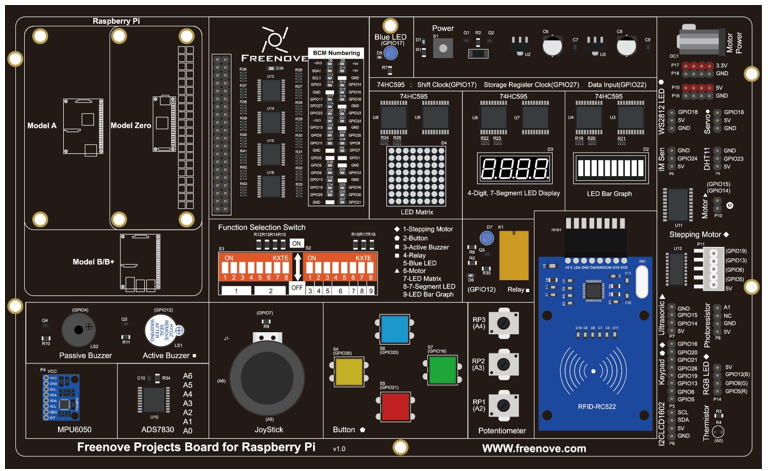Select the yellow relay K1 component

point(514,255)
